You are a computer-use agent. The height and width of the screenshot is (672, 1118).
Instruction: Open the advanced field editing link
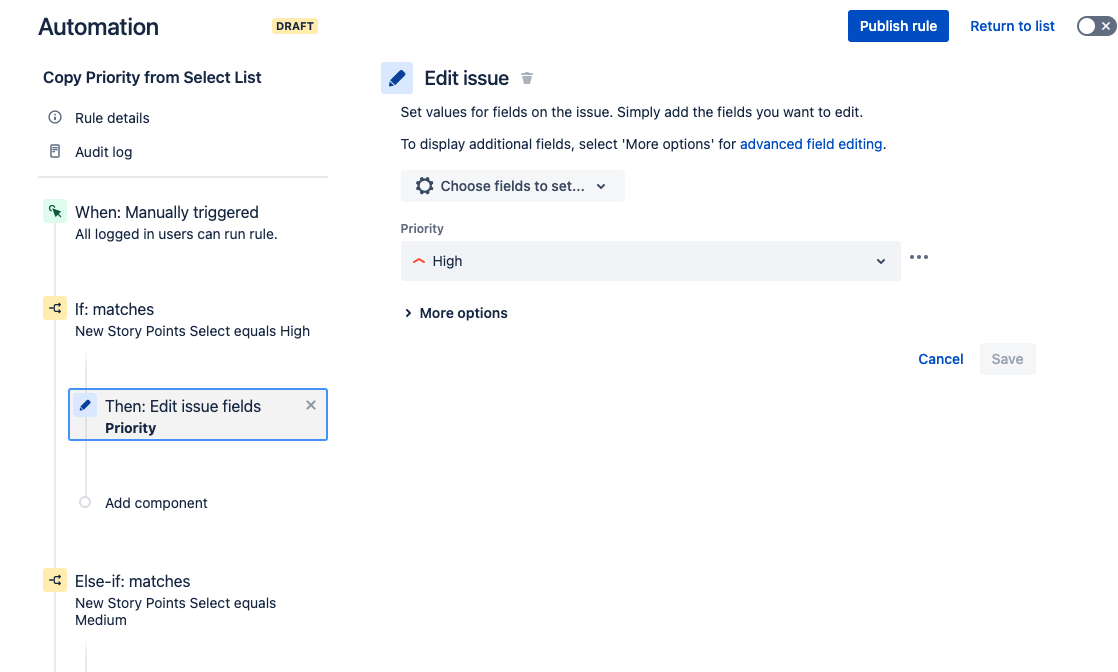point(810,143)
